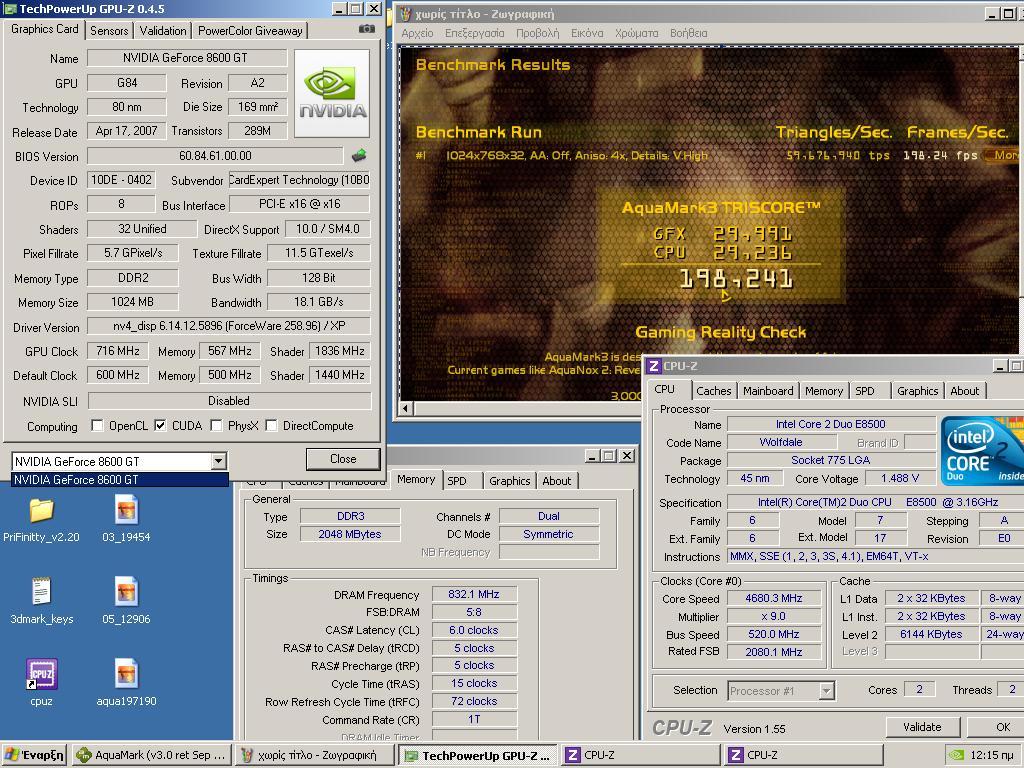This screenshot has width=1024, height=768.
Task: Switch to GPU-Z Validation tab
Action: click(163, 31)
